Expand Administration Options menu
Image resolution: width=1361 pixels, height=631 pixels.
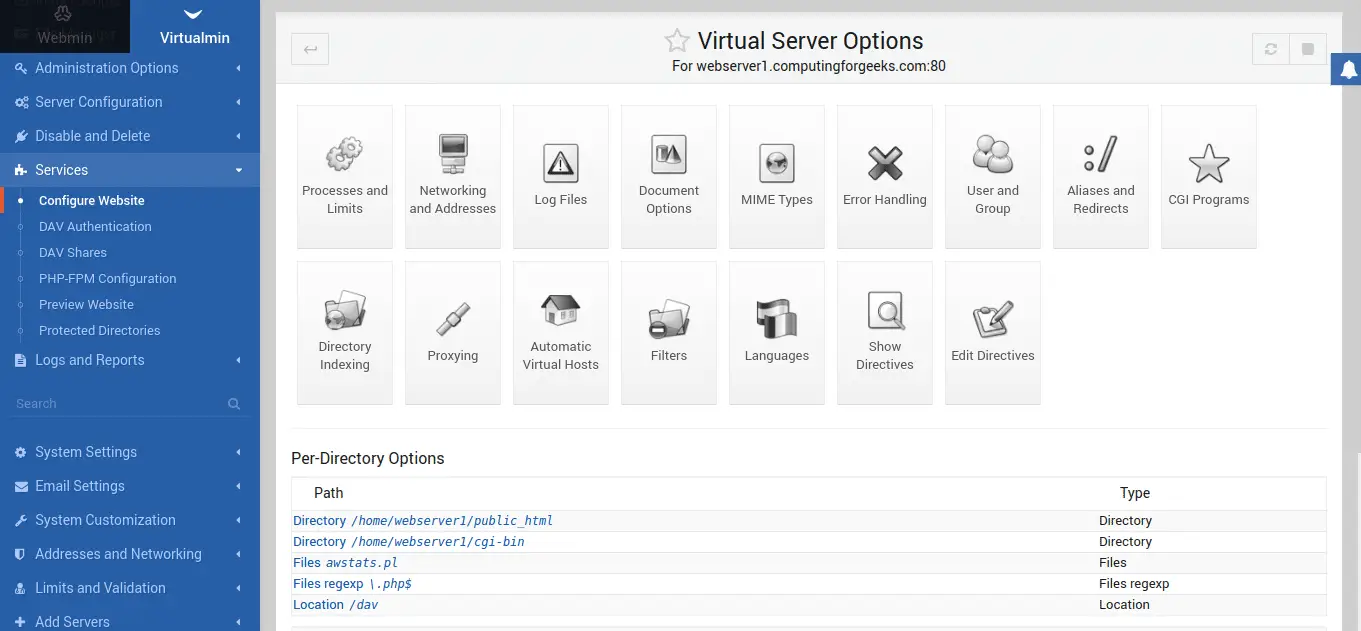coord(130,68)
